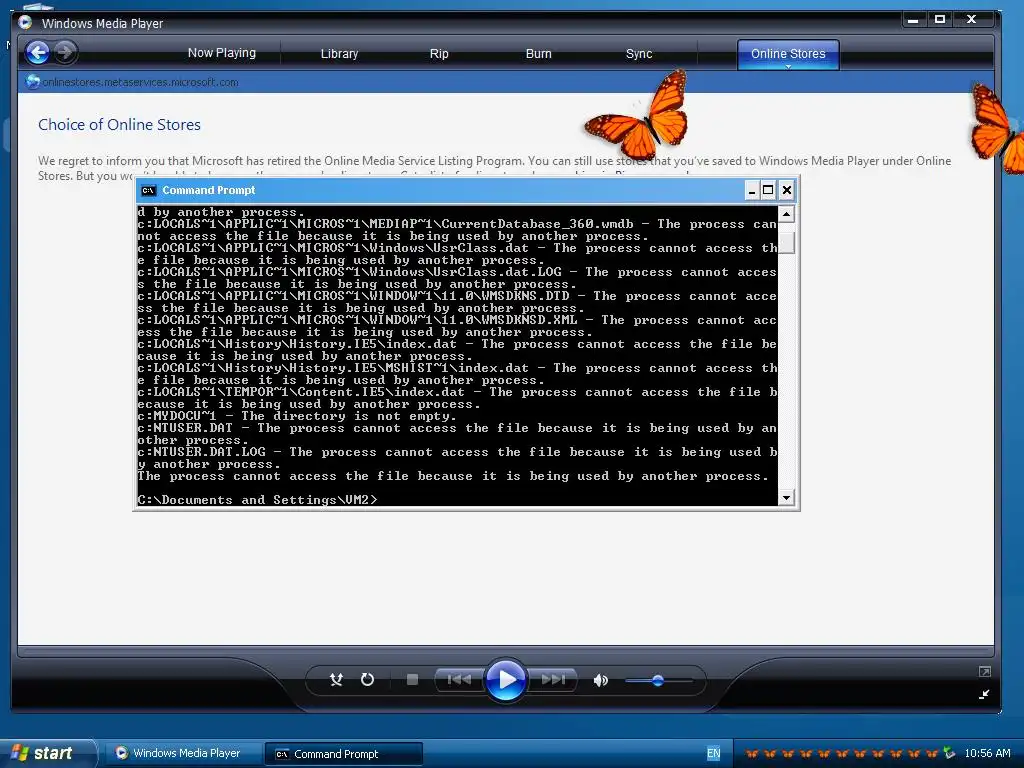Viewport: 1024px width, 768px height.
Task: Click the Command Prompt scroll up arrow
Action: (x=786, y=214)
